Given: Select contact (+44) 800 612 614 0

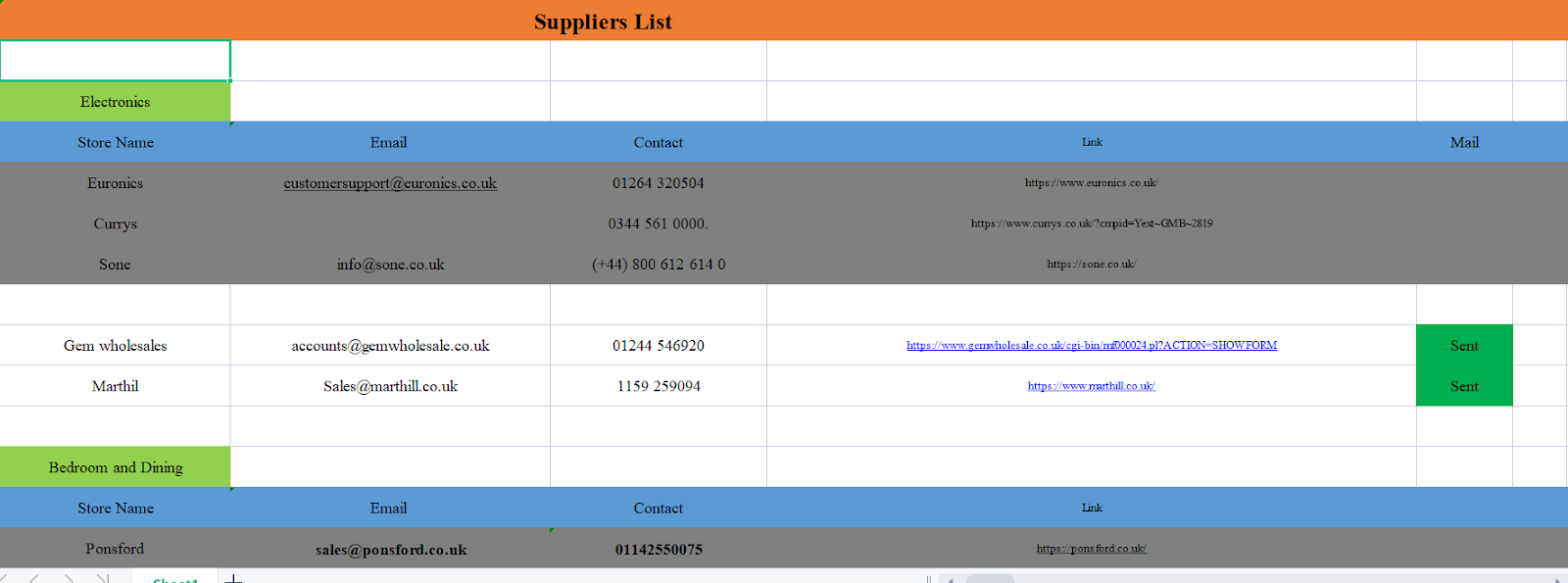Looking at the screenshot, I should pos(659,265).
